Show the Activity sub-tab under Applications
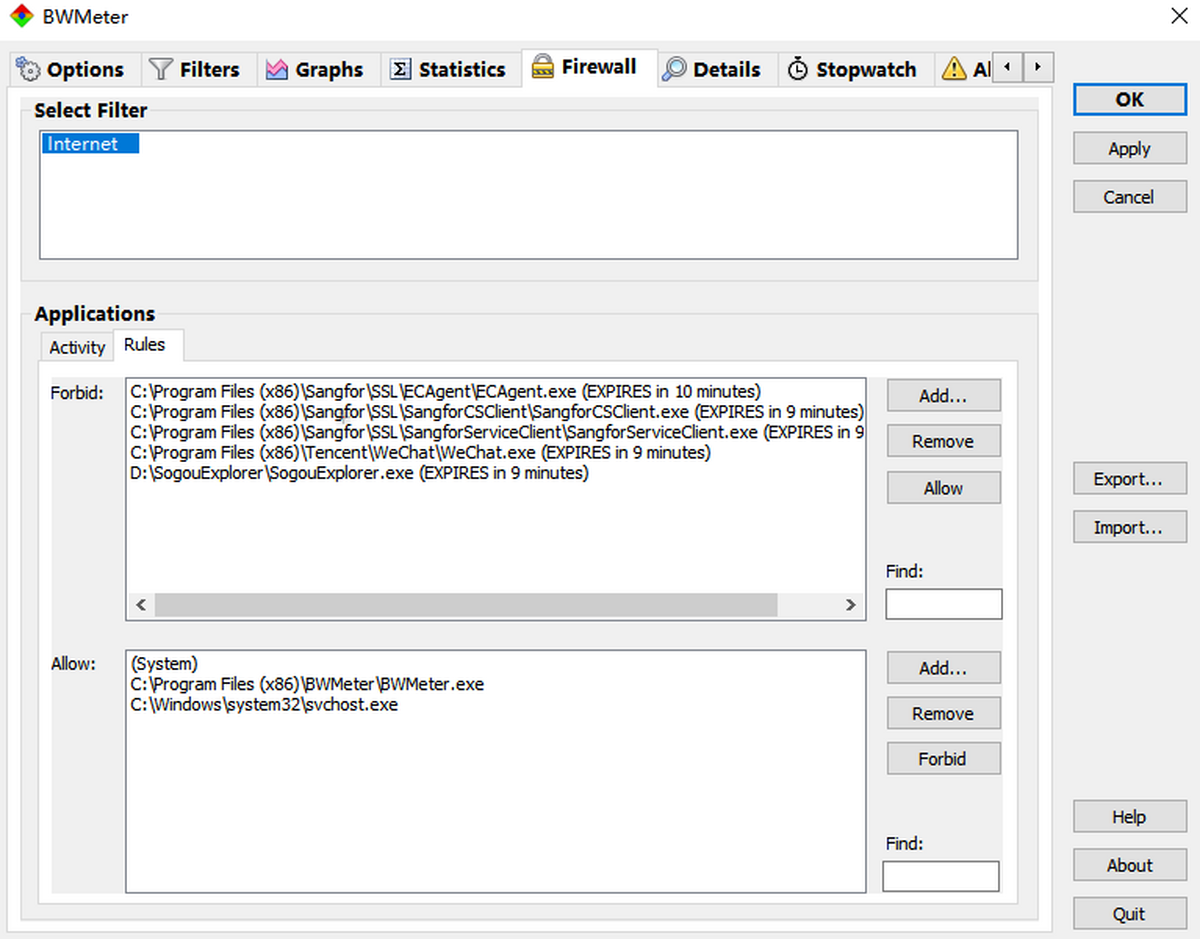The image size is (1200, 939). coord(77,347)
